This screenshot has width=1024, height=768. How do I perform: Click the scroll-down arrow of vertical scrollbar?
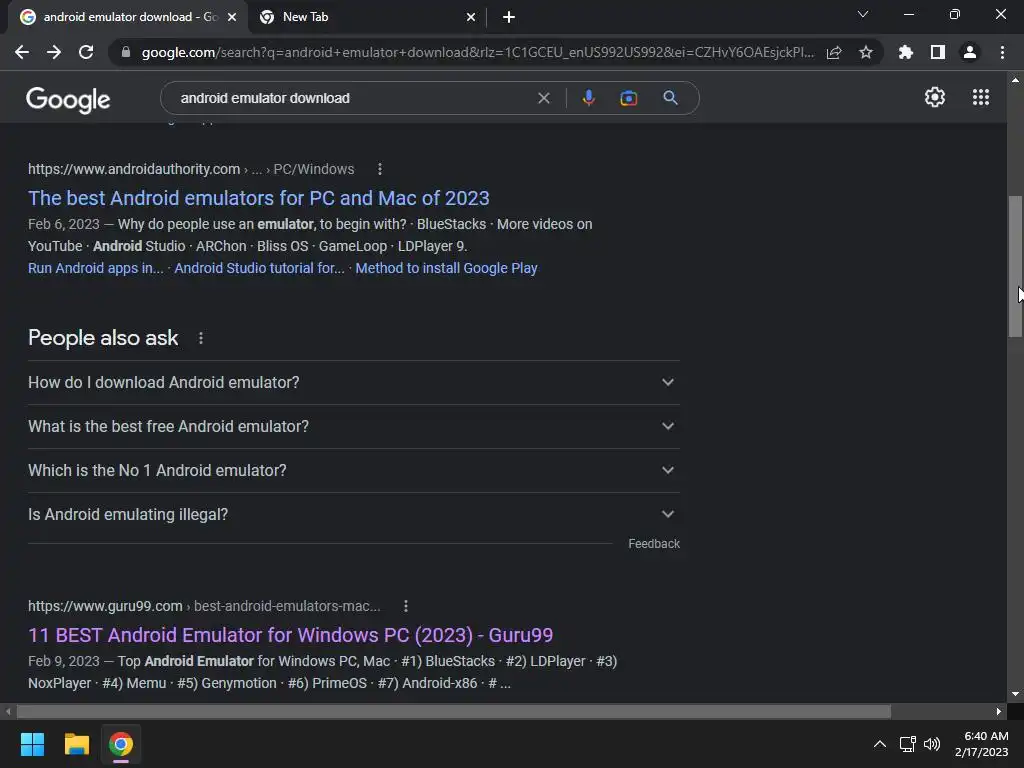pos(1015,694)
